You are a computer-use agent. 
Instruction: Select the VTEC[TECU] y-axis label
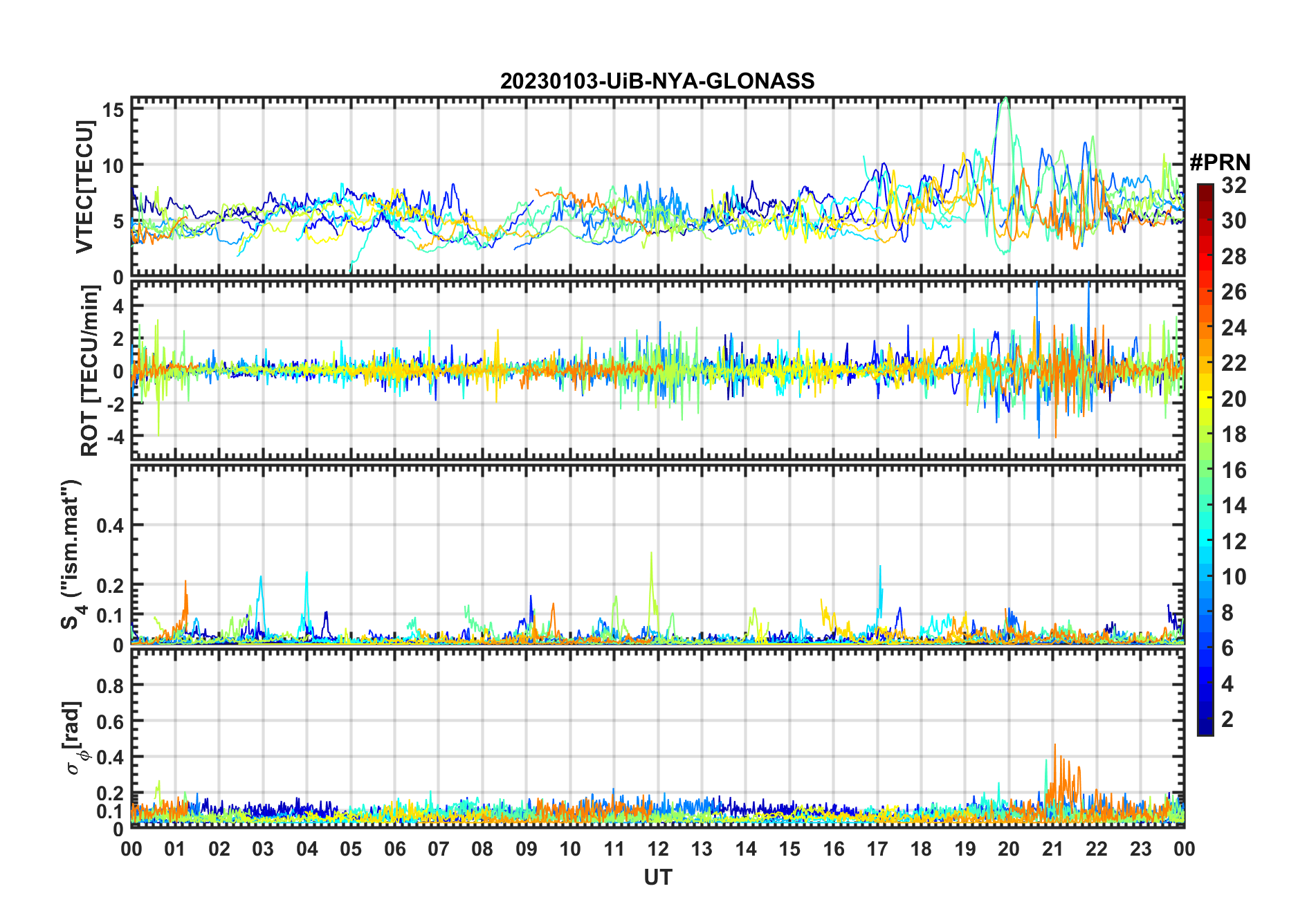tap(84, 187)
